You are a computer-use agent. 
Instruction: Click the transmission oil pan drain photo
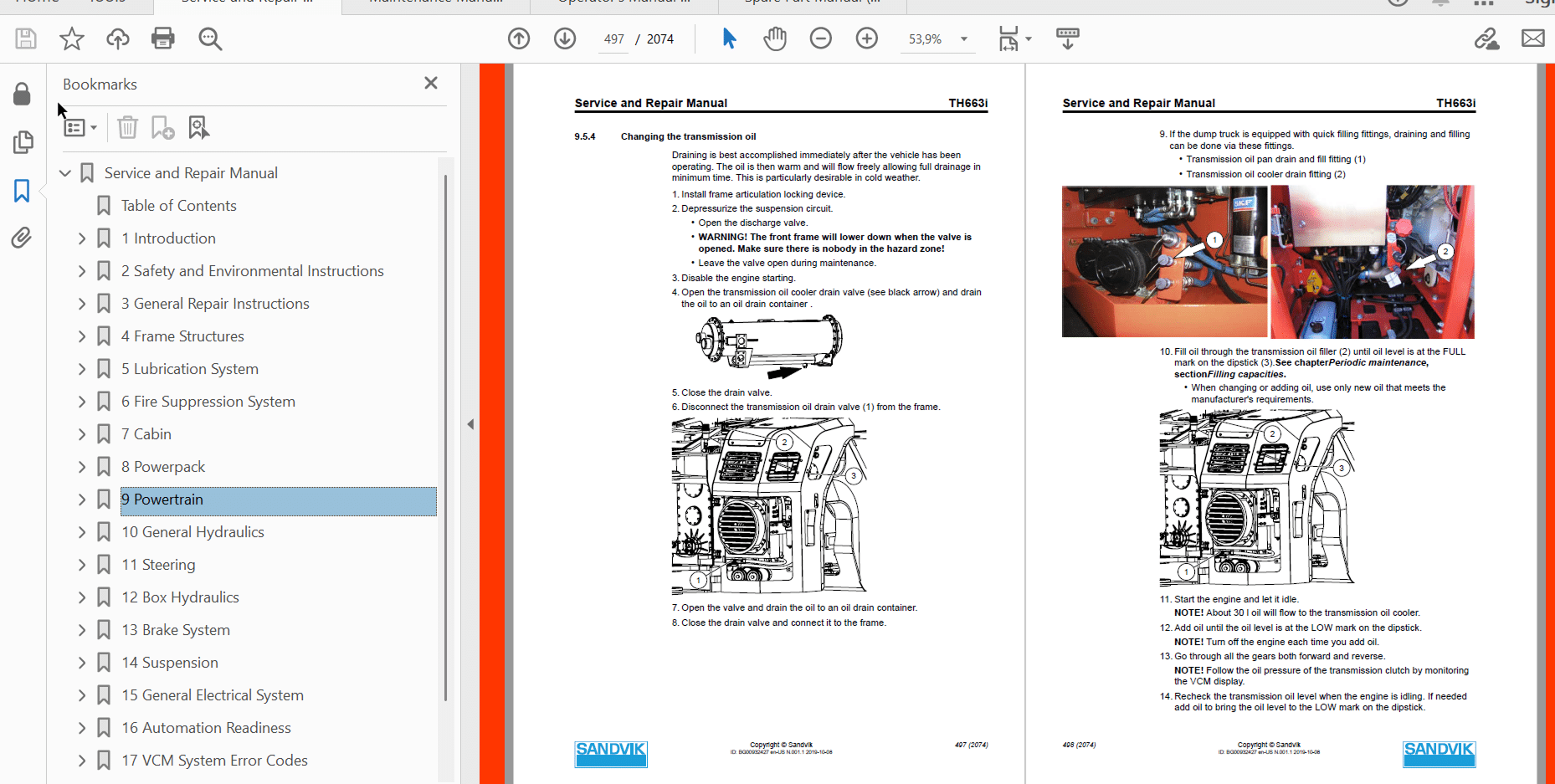[1164, 261]
